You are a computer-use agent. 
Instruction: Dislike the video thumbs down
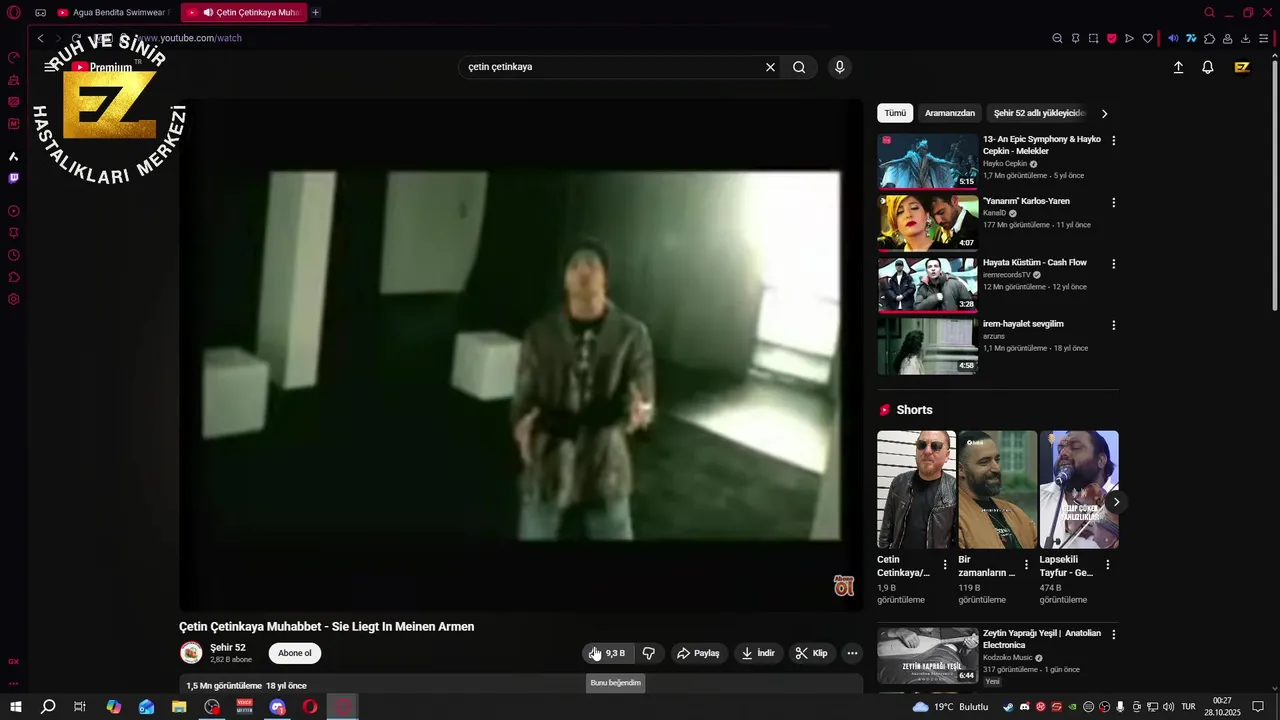click(x=649, y=653)
